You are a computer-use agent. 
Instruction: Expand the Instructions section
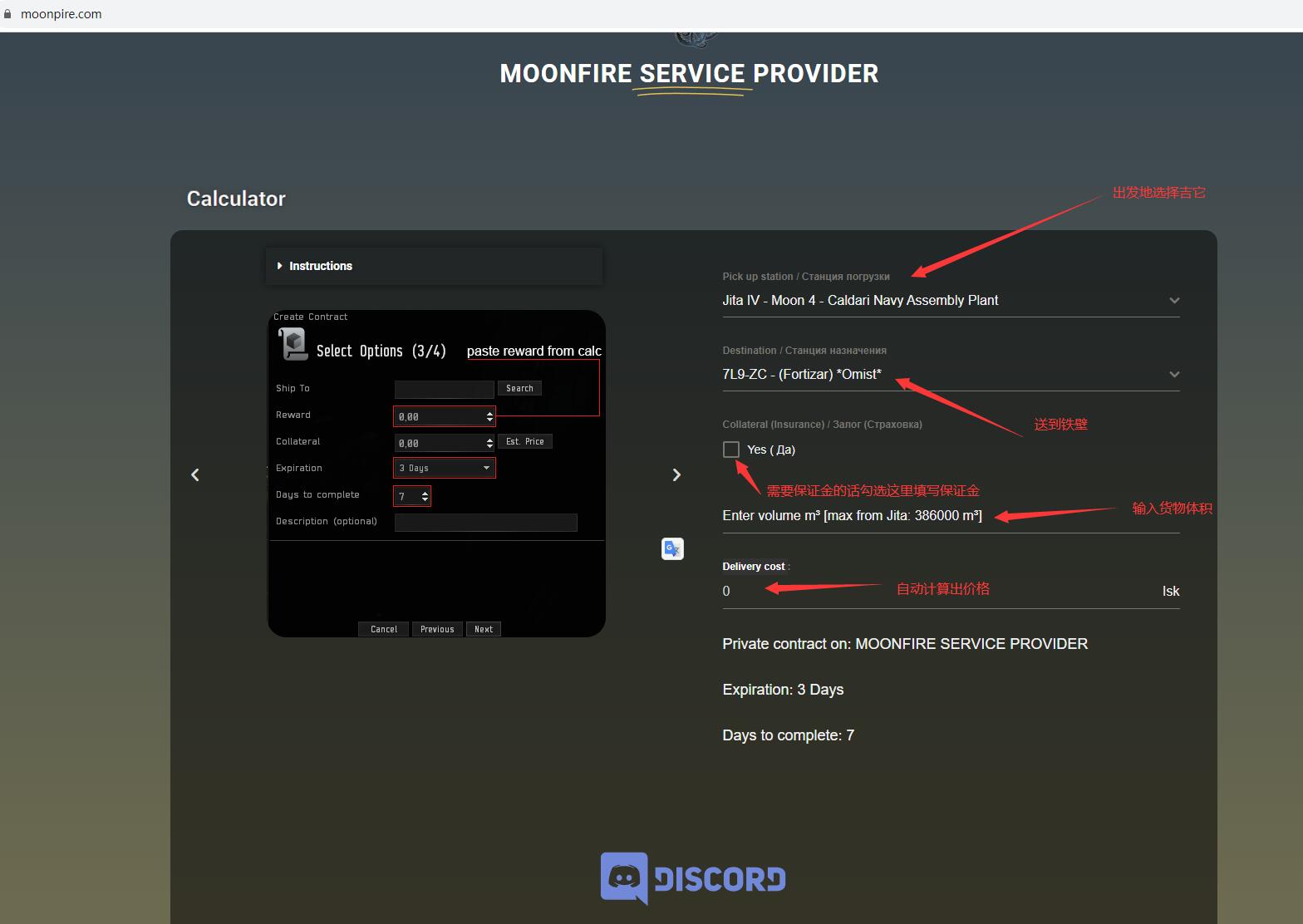(434, 266)
